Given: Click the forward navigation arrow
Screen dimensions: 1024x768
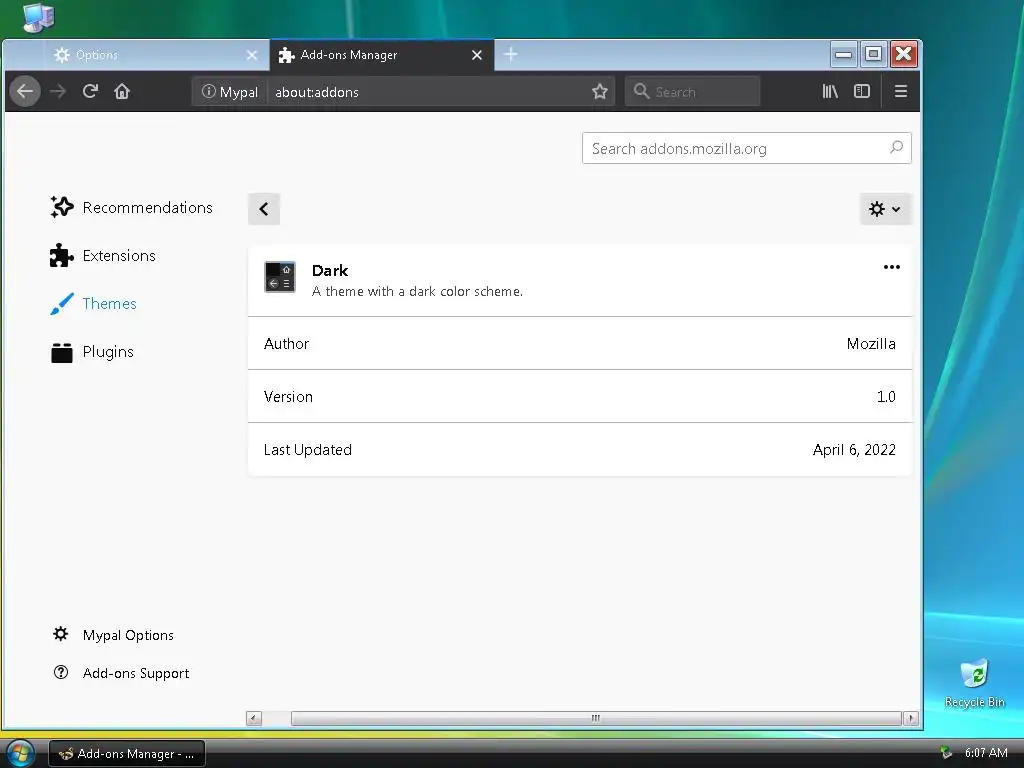Looking at the screenshot, I should click(x=58, y=91).
